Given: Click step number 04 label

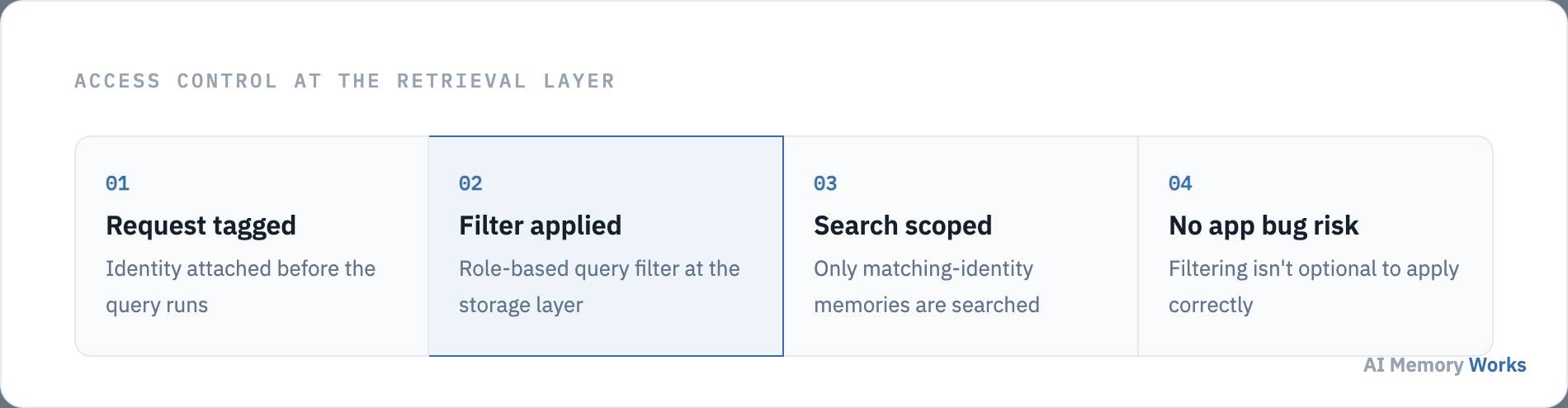Looking at the screenshot, I should click(x=1180, y=183).
